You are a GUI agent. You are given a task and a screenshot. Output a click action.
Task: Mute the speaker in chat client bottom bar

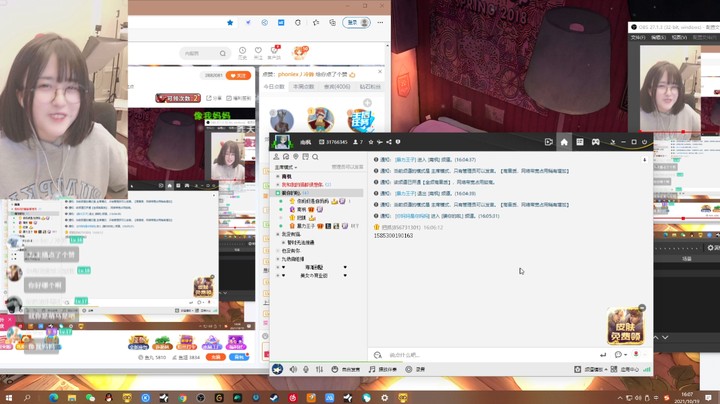pyautogui.click(x=293, y=369)
